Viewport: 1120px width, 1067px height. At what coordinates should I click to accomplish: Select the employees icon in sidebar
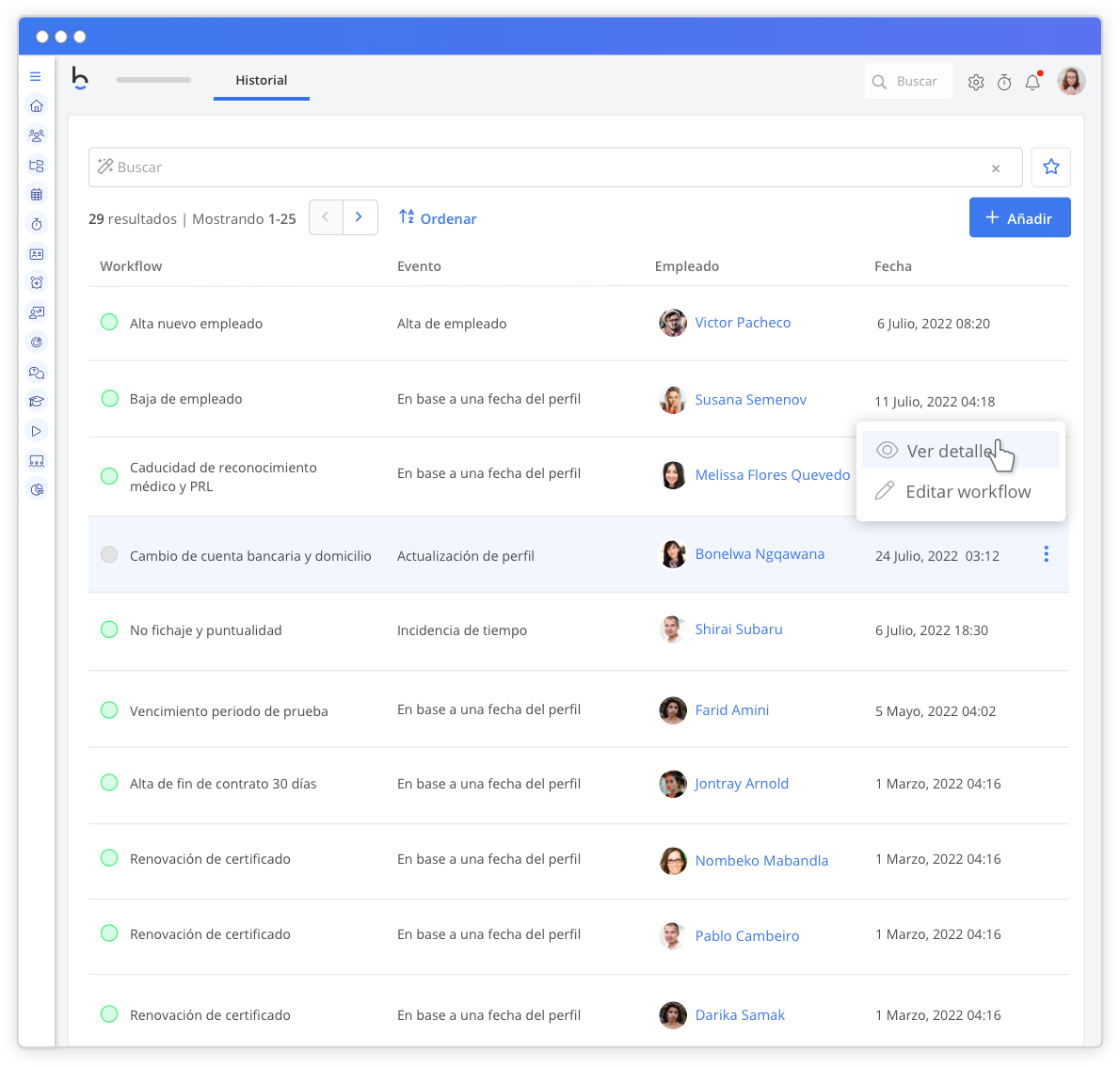(36, 135)
